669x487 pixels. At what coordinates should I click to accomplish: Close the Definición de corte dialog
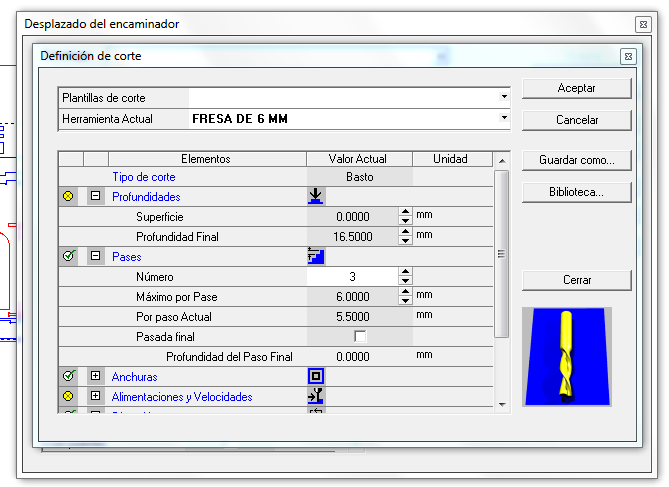click(x=628, y=56)
